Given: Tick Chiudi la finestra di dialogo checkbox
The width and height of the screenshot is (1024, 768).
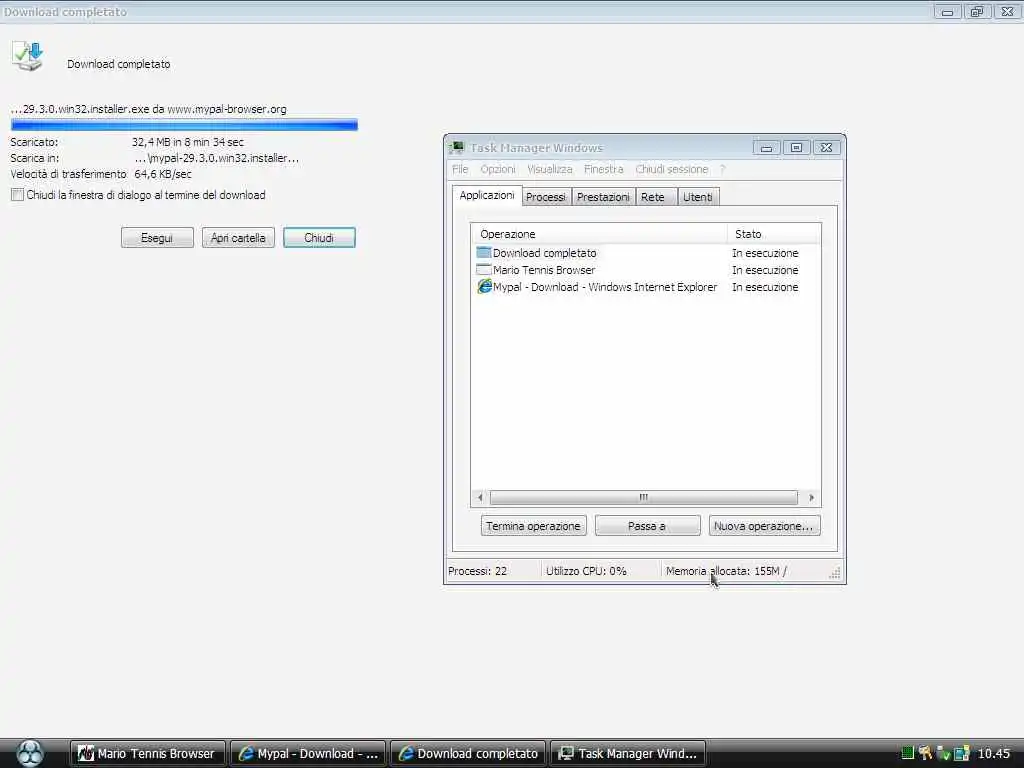Looking at the screenshot, I should [x=18, y=195].
